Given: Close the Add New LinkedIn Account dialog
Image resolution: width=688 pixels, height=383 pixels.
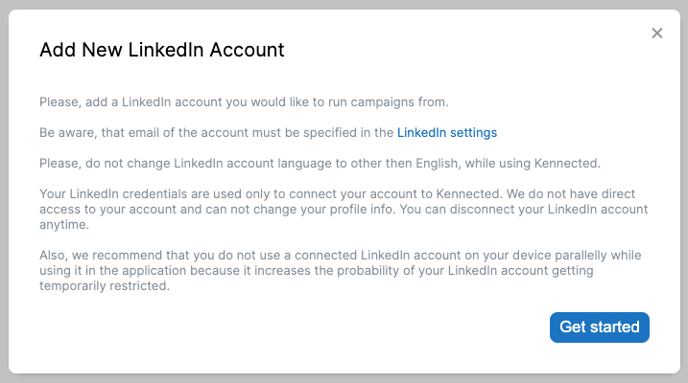Looking at the screenshot, I should point(657,33).
